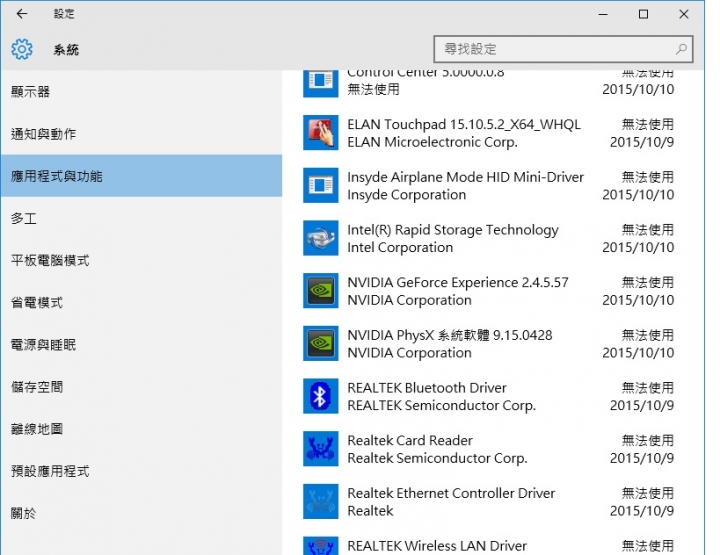Select the Insyde Airplane Mode driver icon

tap(321, 185)
